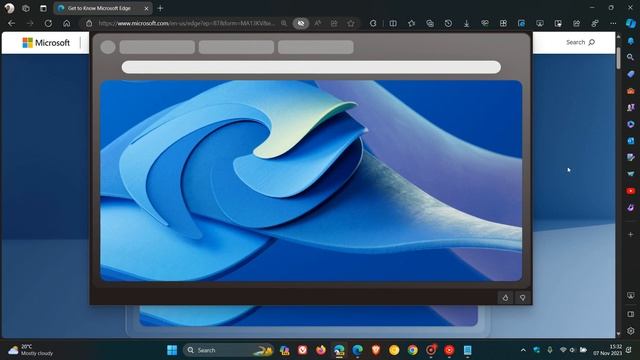Open browsing History toolbar icon

[x=448, y=23]
